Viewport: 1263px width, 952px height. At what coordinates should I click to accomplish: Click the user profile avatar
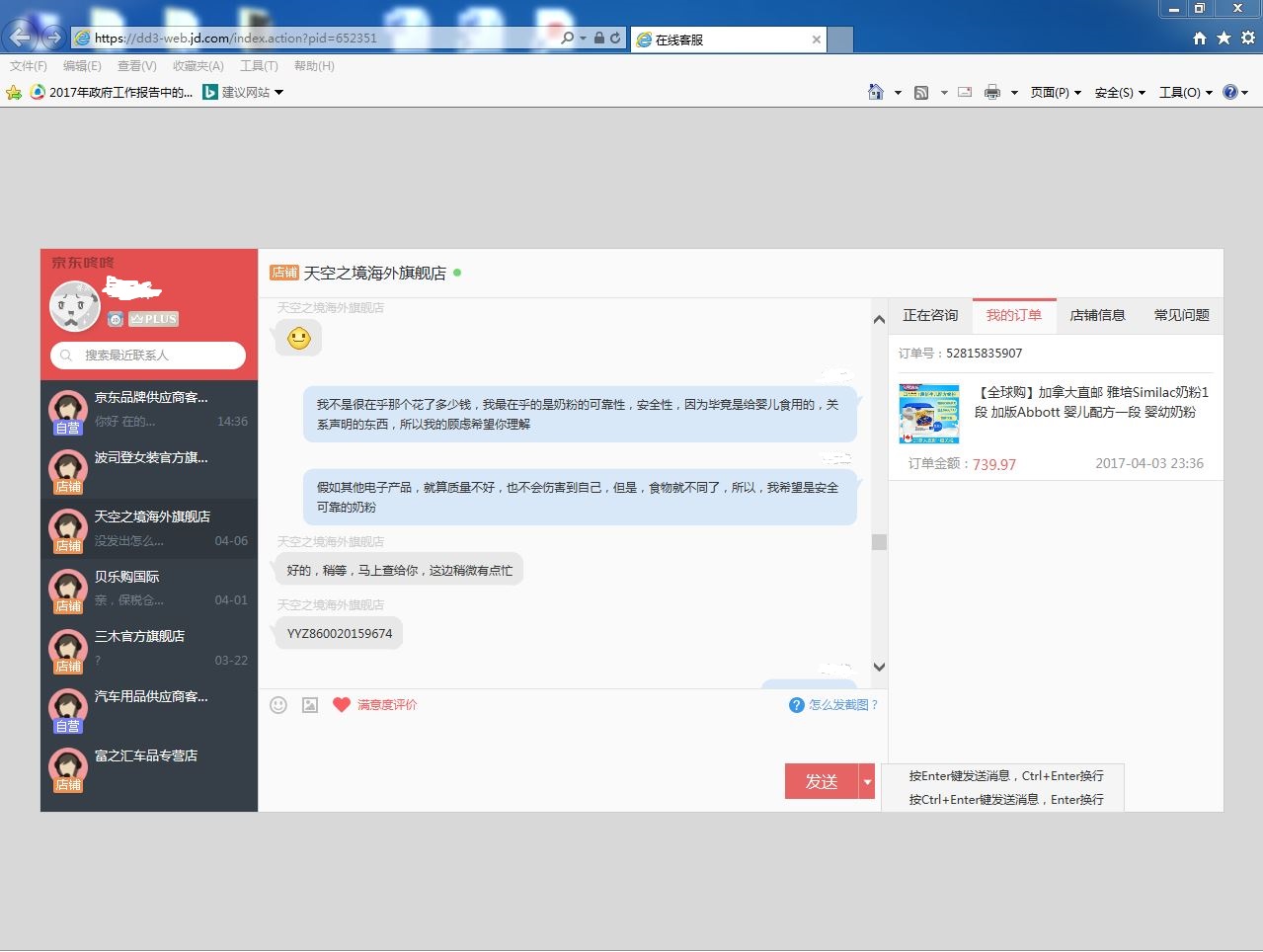click(75, 306)
